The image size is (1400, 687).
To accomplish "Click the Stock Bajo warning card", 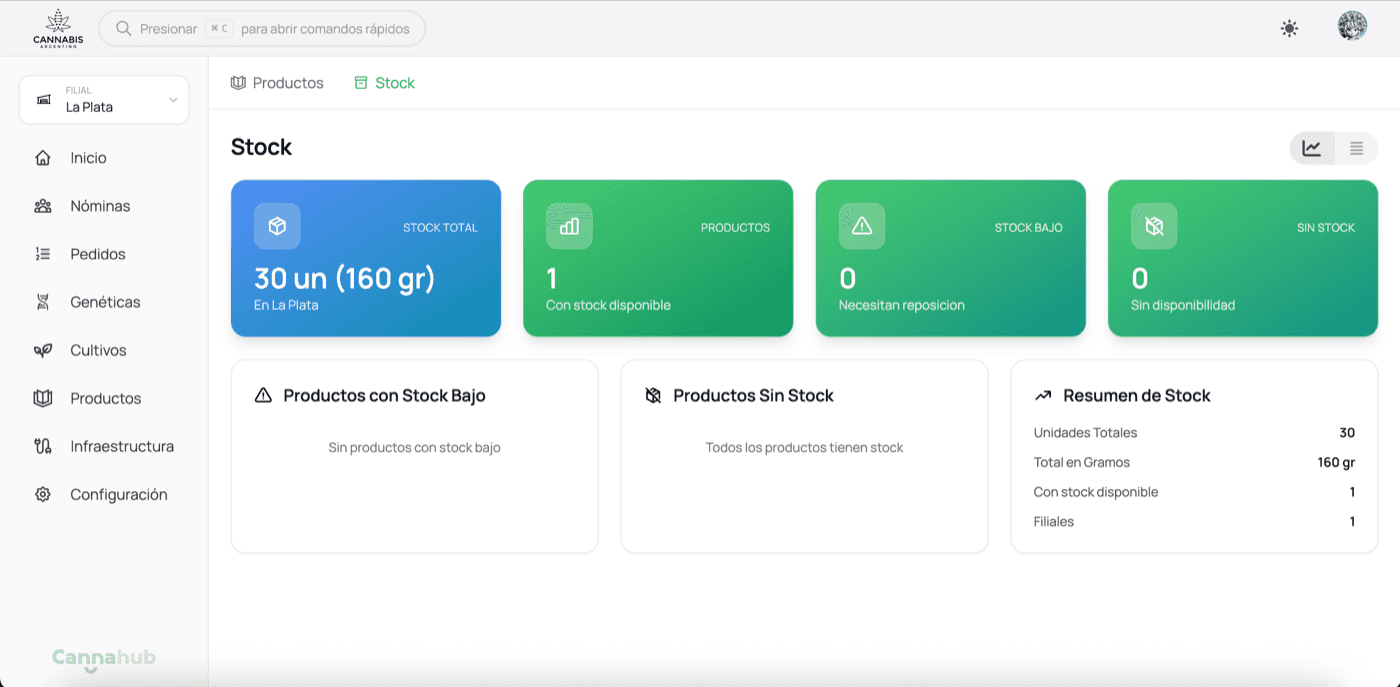I will [950, 258].
